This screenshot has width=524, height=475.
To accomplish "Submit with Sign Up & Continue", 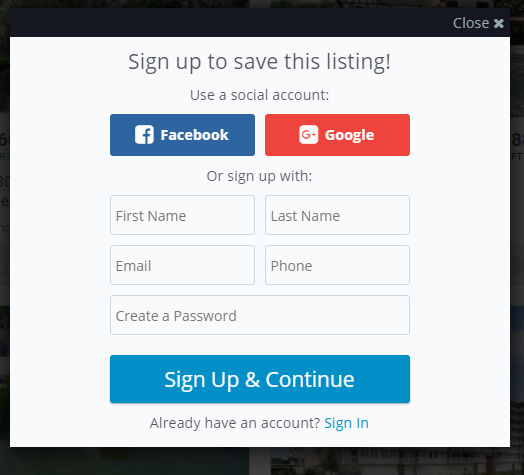I will [260, 379].
